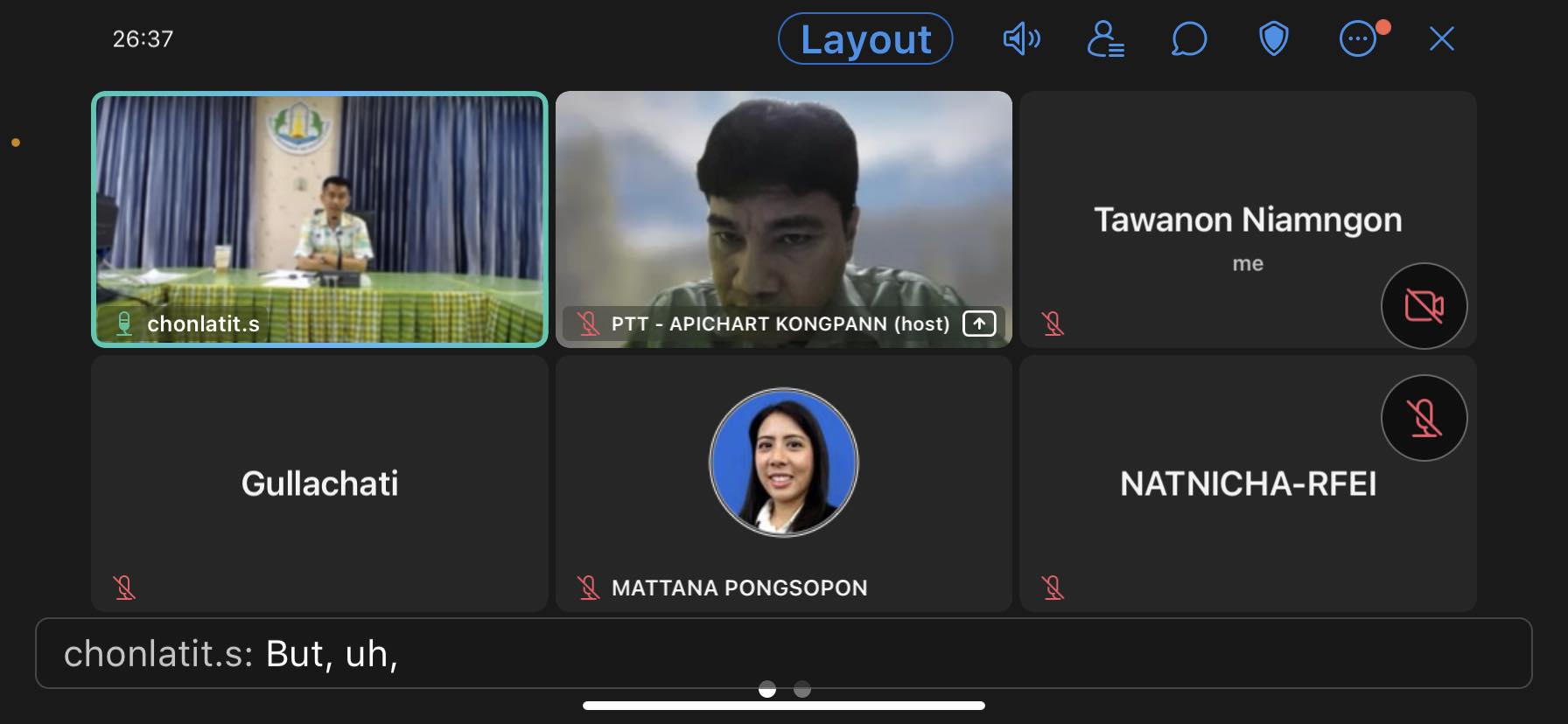Select MATTANA PONGSOPON profile picture
This screenshot has width=1568, height=724.
click(x=783, y=462)
